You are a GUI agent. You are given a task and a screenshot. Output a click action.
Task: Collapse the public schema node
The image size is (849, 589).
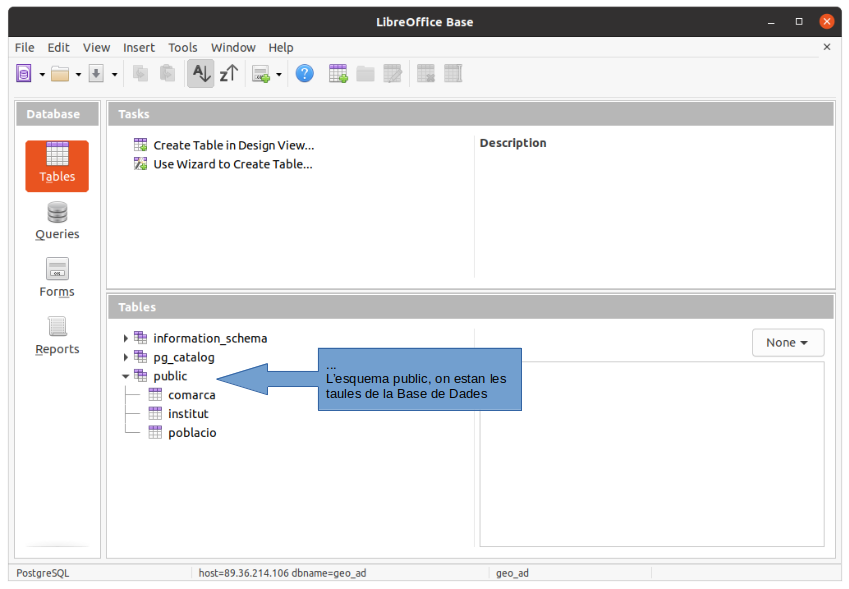point(126,376)
